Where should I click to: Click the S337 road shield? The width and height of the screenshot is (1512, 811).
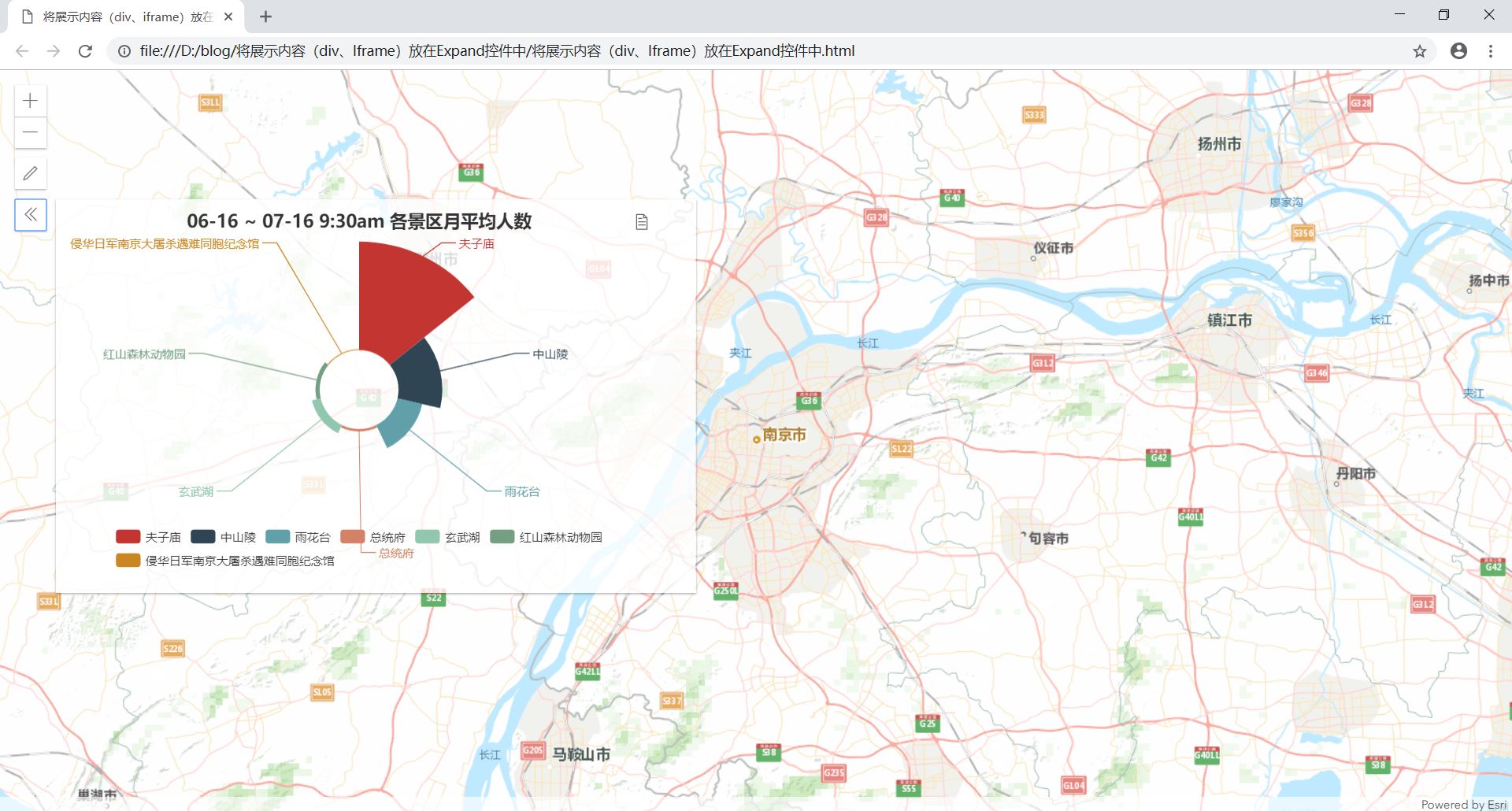672,701
